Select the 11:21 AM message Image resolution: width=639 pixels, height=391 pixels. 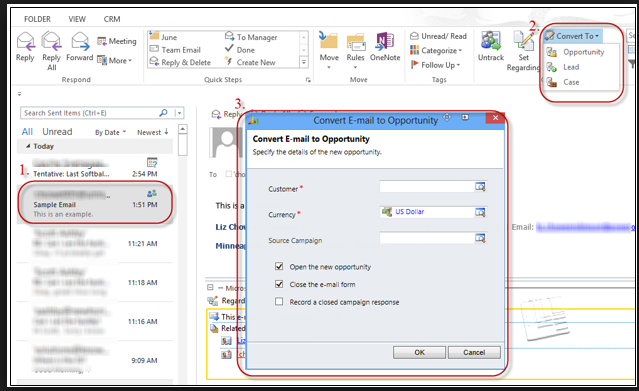click(x=95, y=243)
